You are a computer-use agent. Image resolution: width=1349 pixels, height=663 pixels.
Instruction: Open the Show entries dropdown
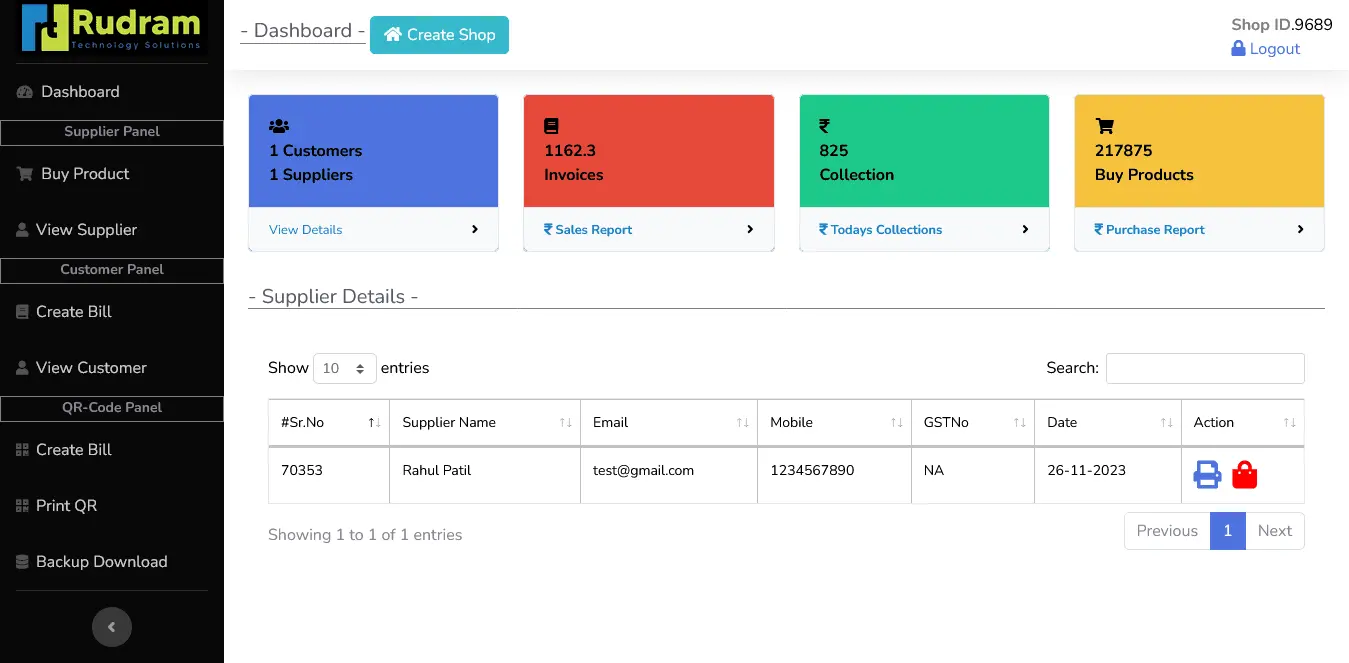click(345, 368)
